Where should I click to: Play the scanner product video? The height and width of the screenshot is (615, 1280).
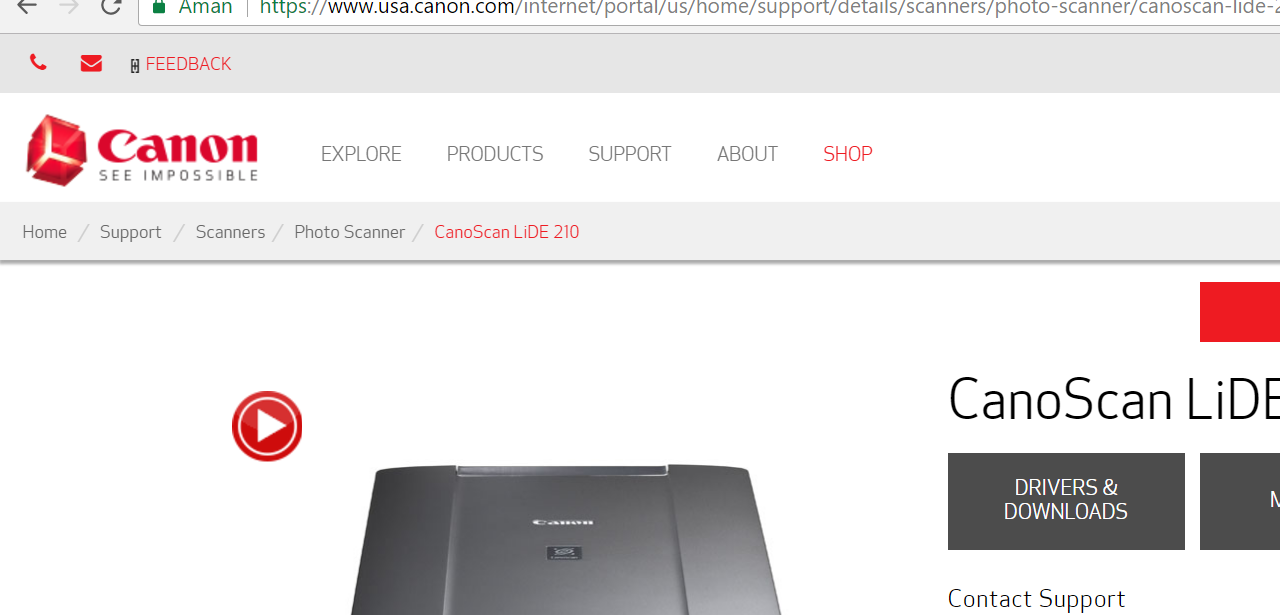coord(267,426)
